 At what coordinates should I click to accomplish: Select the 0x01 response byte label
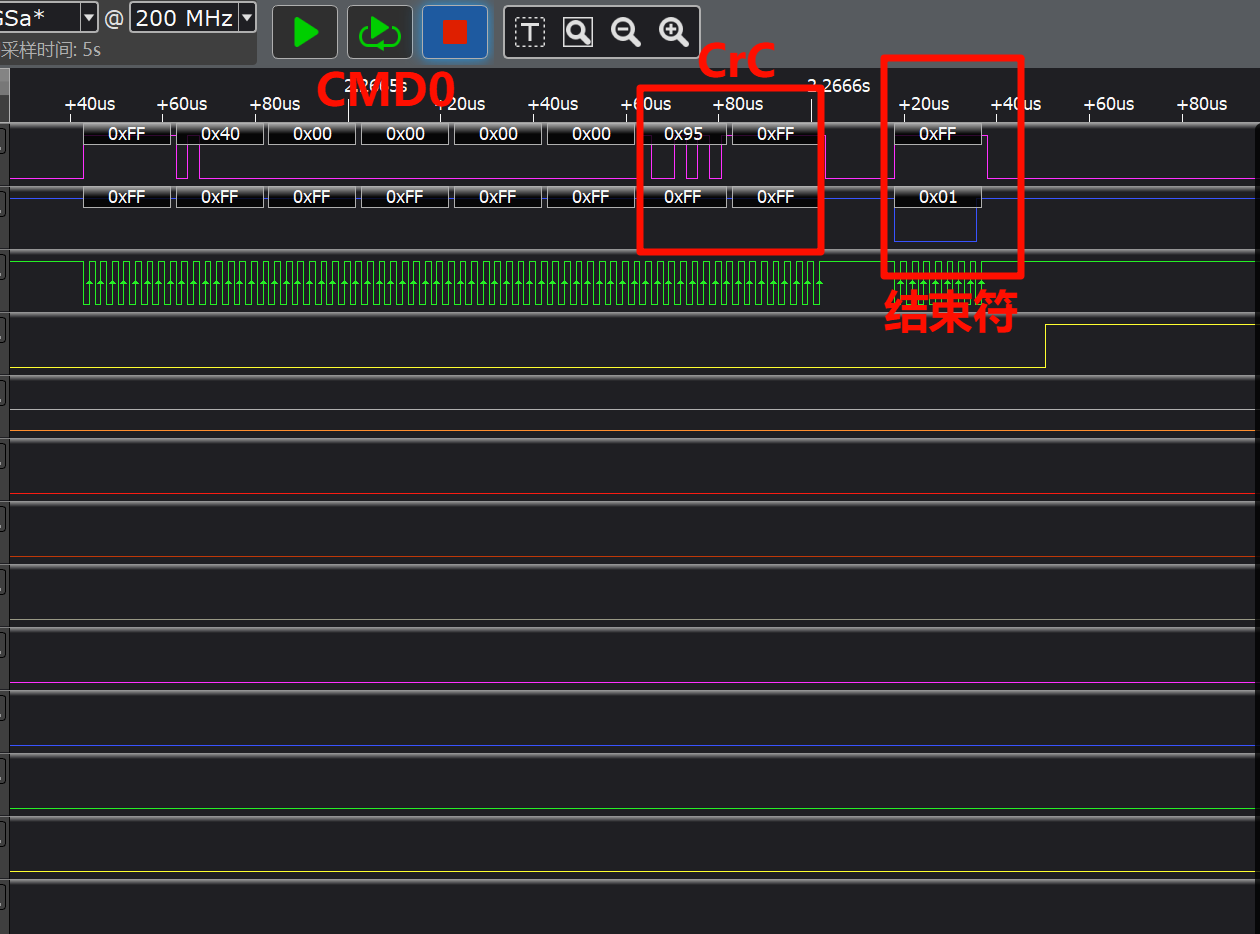937,198
